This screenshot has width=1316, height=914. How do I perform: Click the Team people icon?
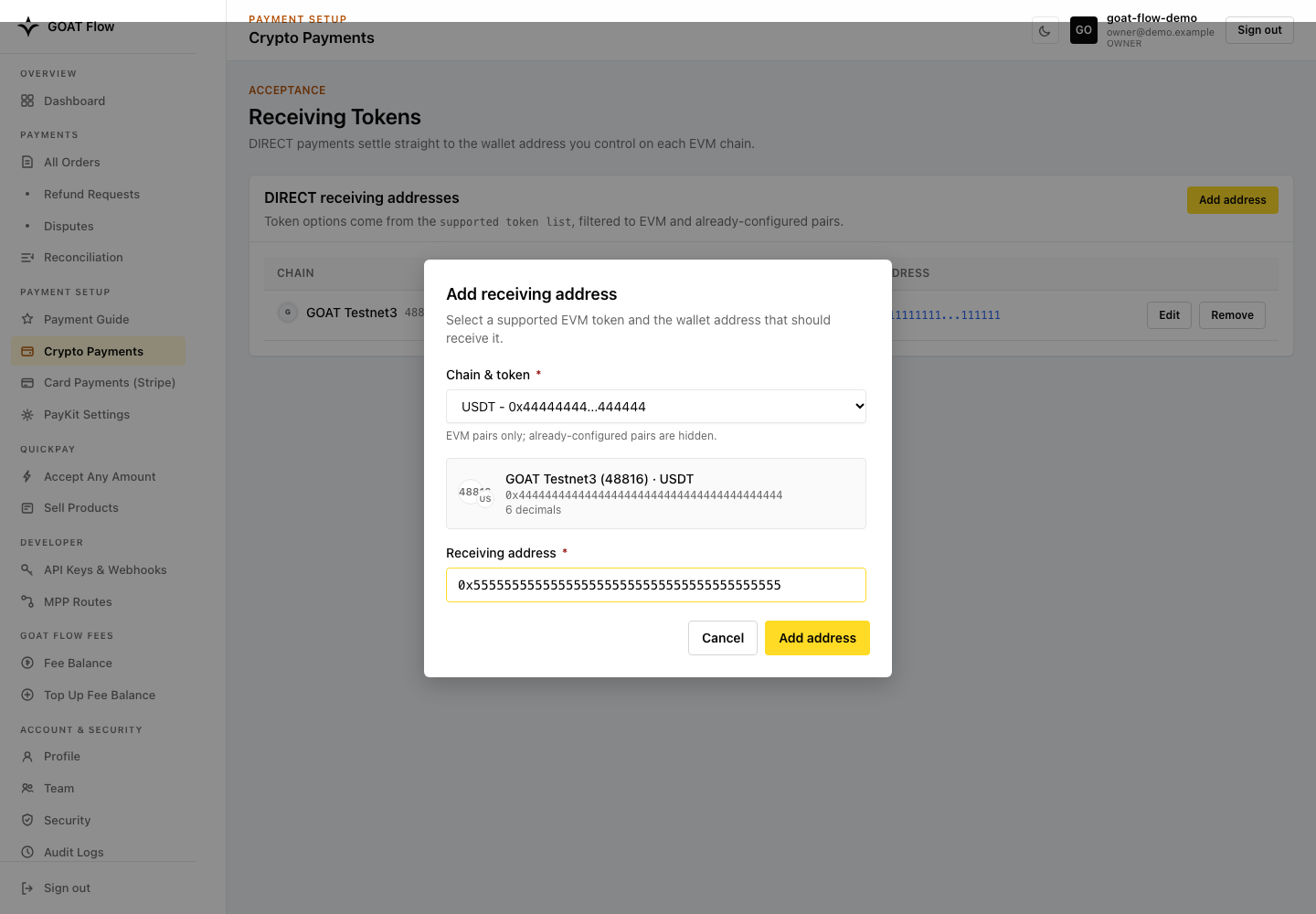pyautogui.click(x=27, y=789)
